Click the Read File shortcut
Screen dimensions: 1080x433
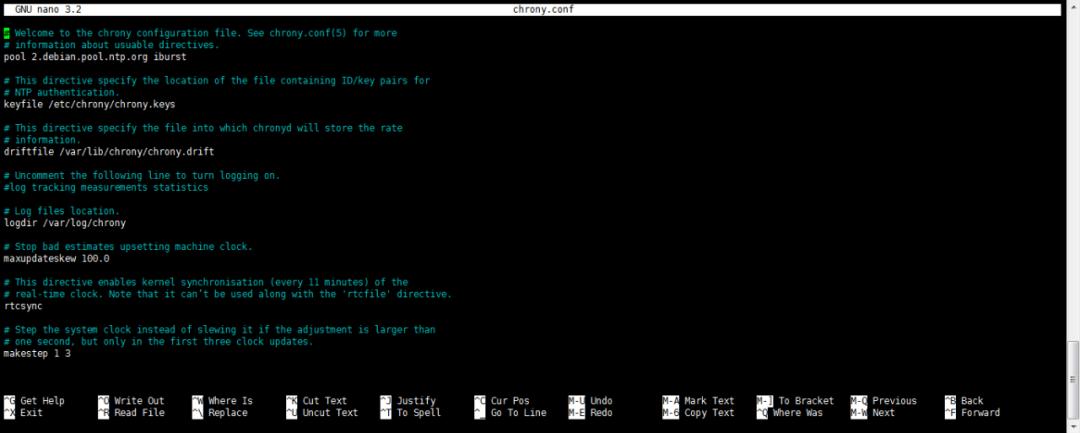[132, 412]
